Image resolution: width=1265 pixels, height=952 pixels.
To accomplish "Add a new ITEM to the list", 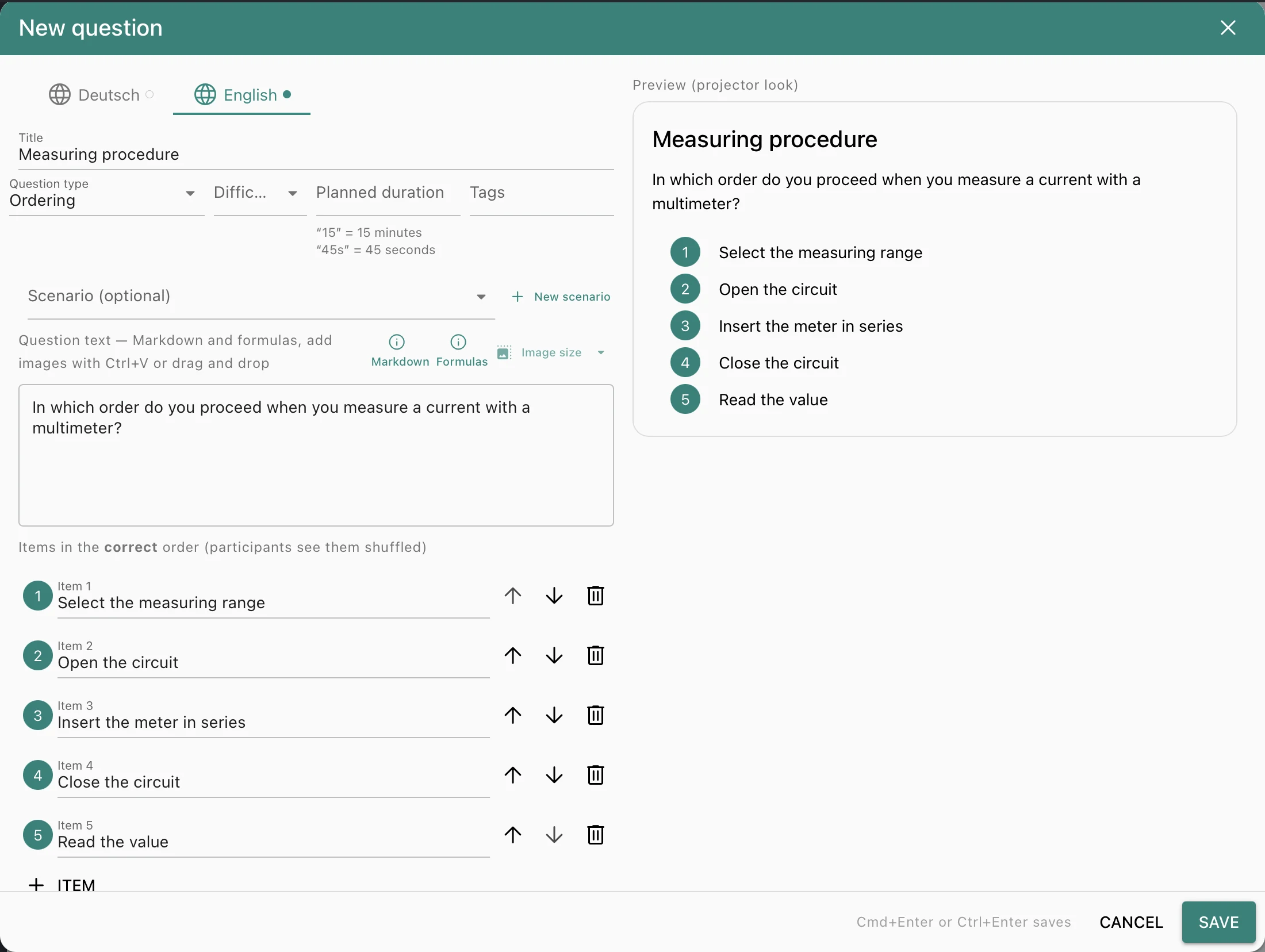I will point(62,885).
